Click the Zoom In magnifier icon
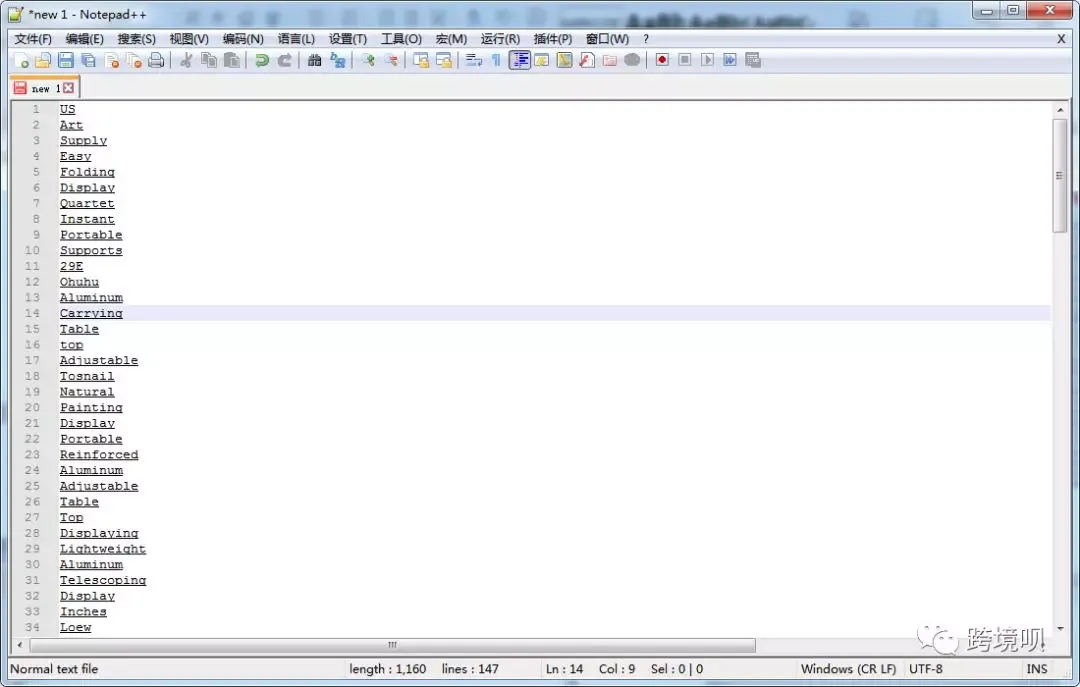The height and width of the screenshot is (687, 1080). click(x=368, y=61)
